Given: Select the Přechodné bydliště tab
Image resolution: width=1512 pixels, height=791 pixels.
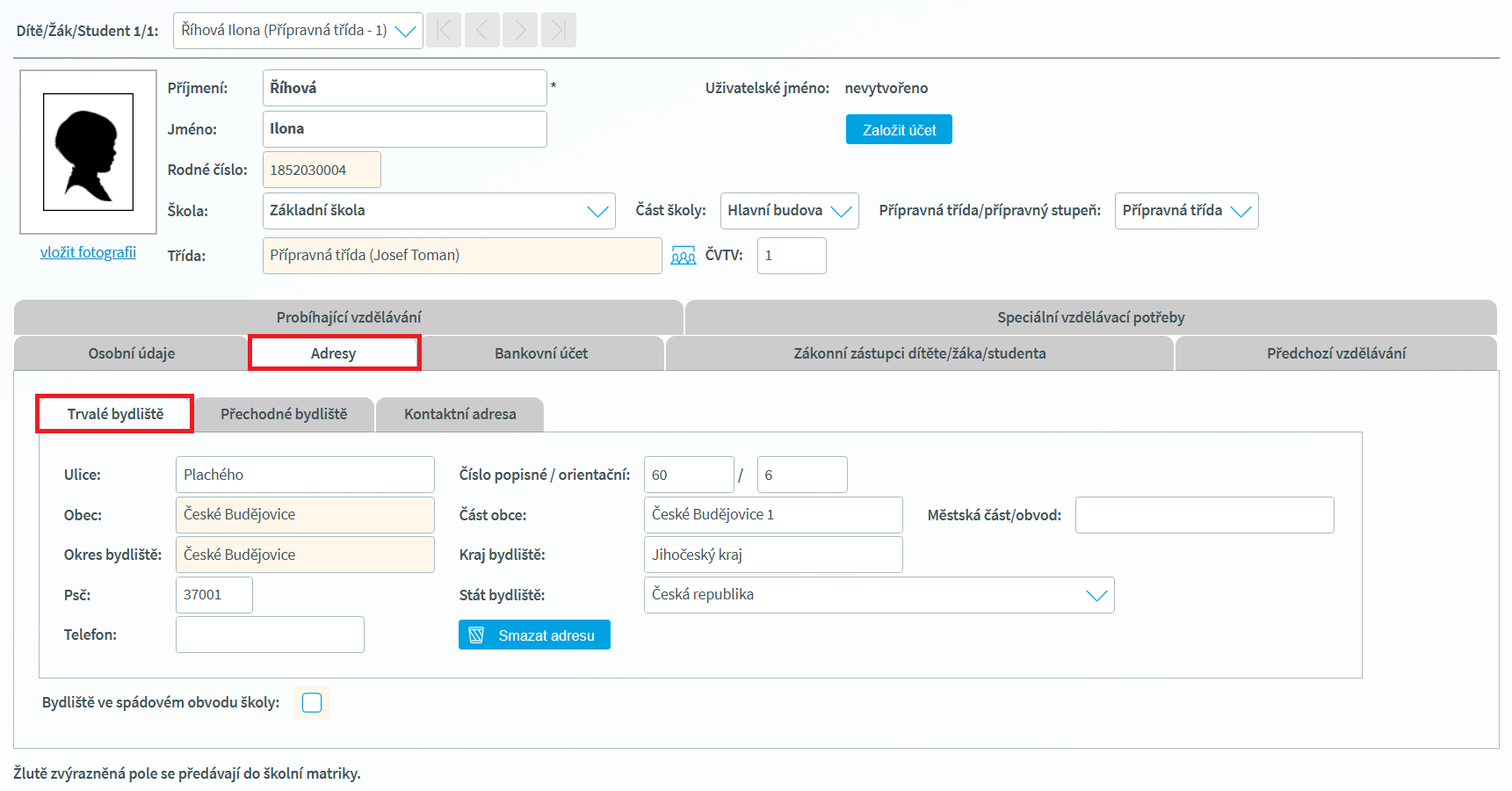Looking at the screenshot, I should pyautogui.click(x=284, y=414).
